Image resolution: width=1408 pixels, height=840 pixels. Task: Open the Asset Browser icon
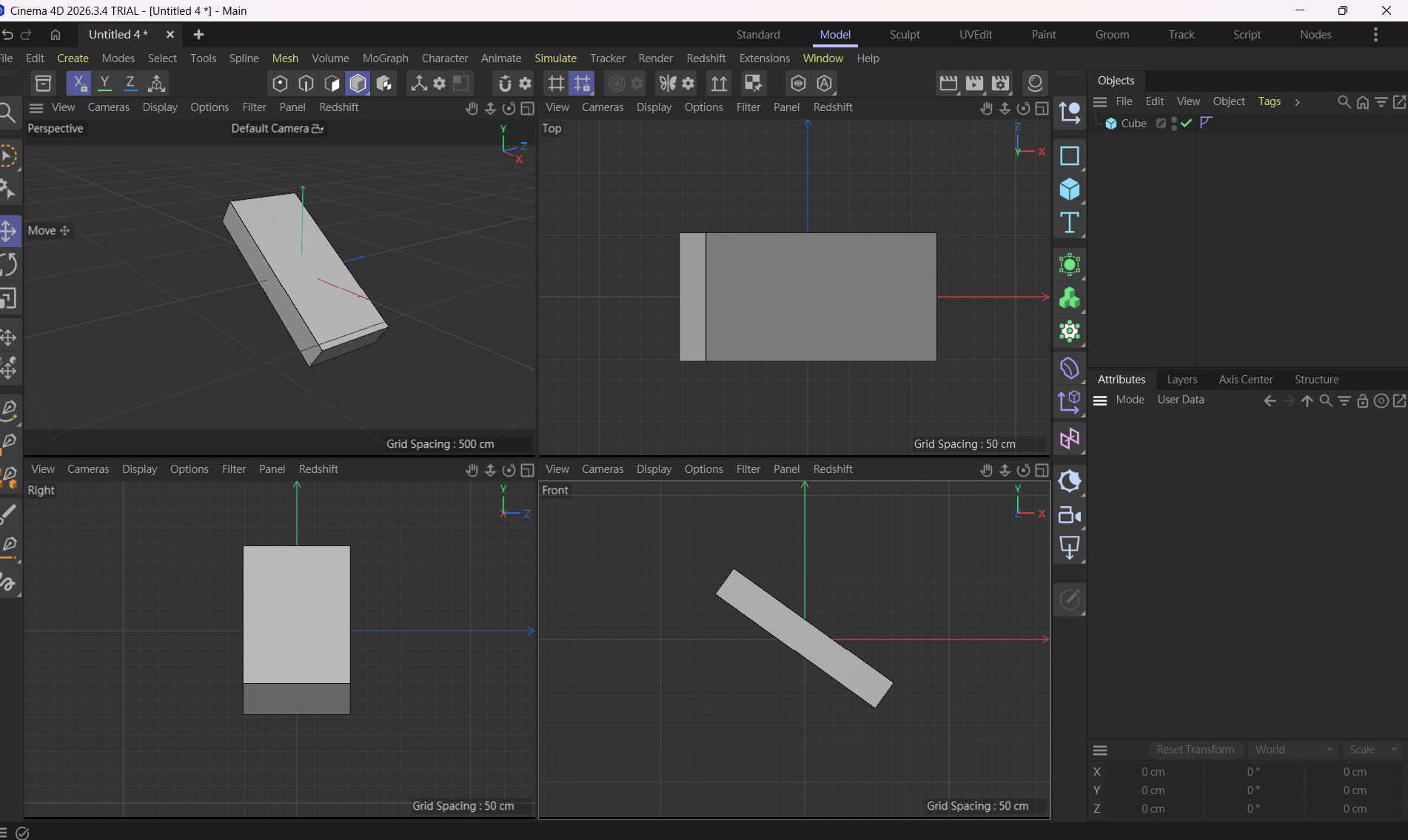44,84
